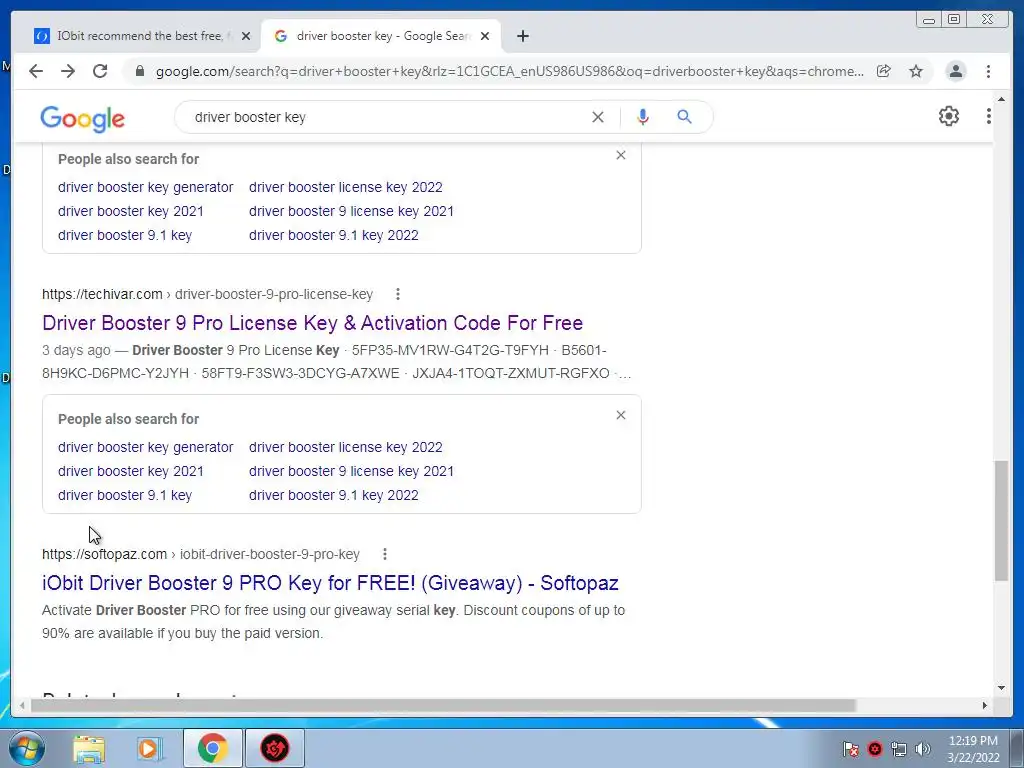Click the vertical scrollbar thumb

click(x=1001, y=520)
